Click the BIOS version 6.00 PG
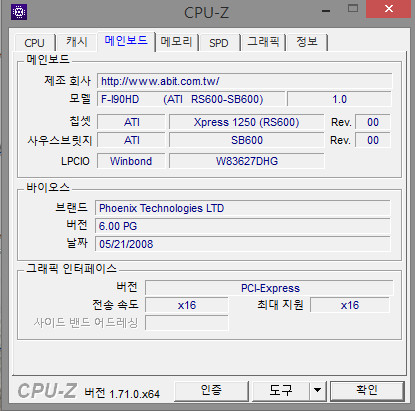415x411 pixels. 243,226
